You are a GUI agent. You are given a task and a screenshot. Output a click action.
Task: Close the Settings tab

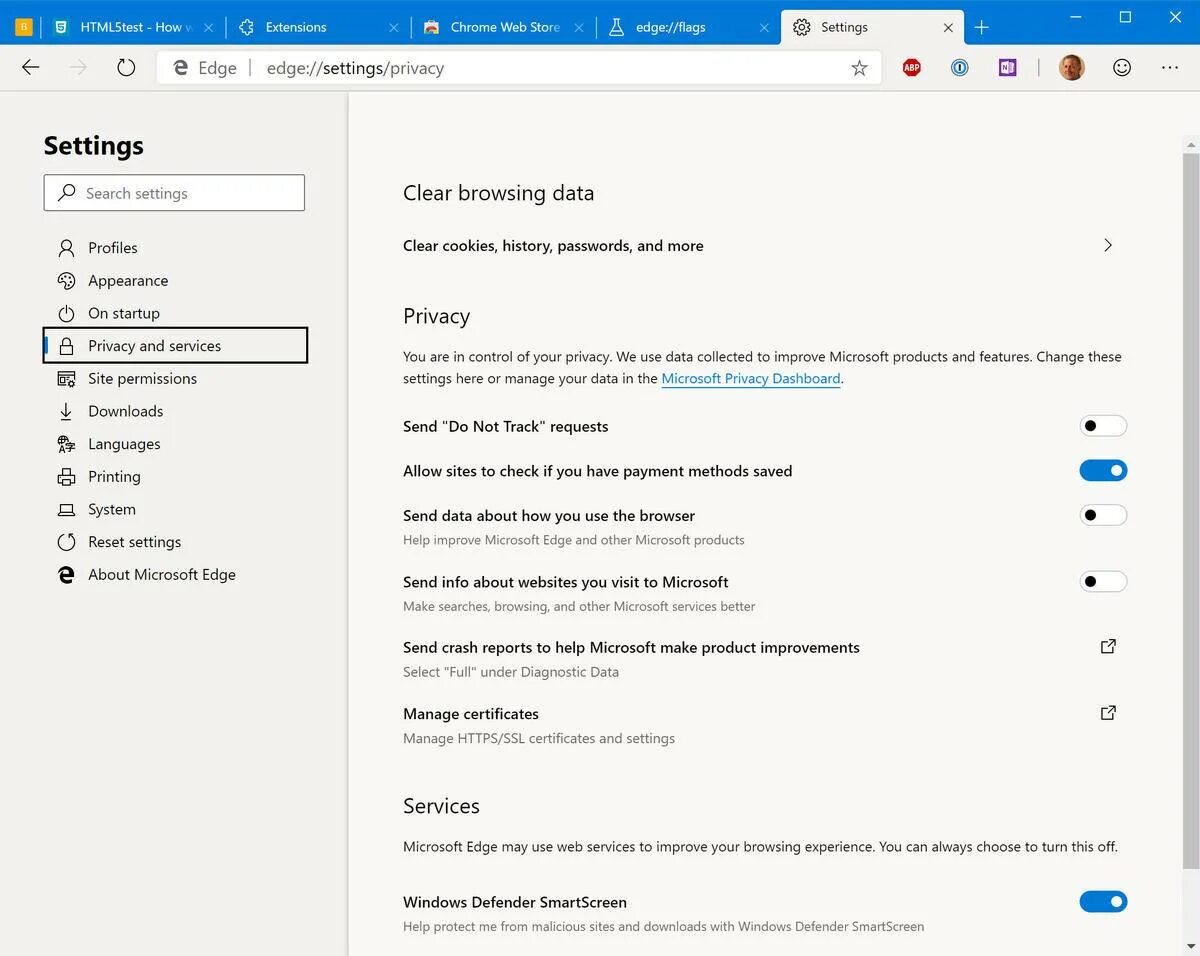pos(948,27)
